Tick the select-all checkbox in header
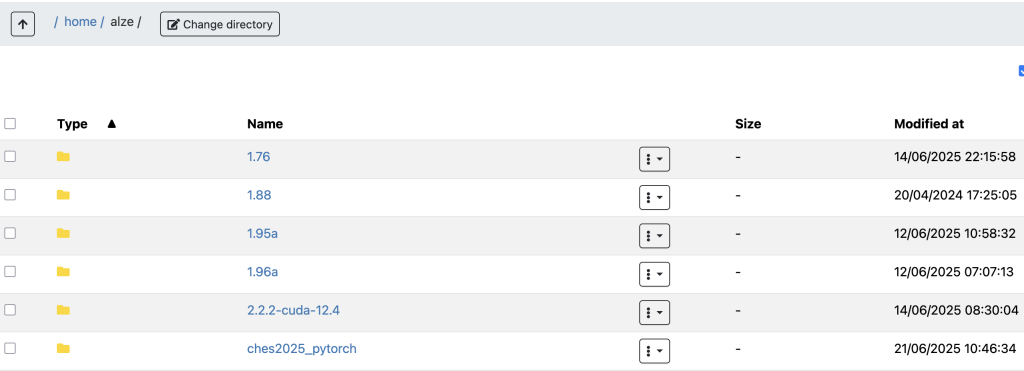The image size is (1024, 371). click(x=10, y=123)
